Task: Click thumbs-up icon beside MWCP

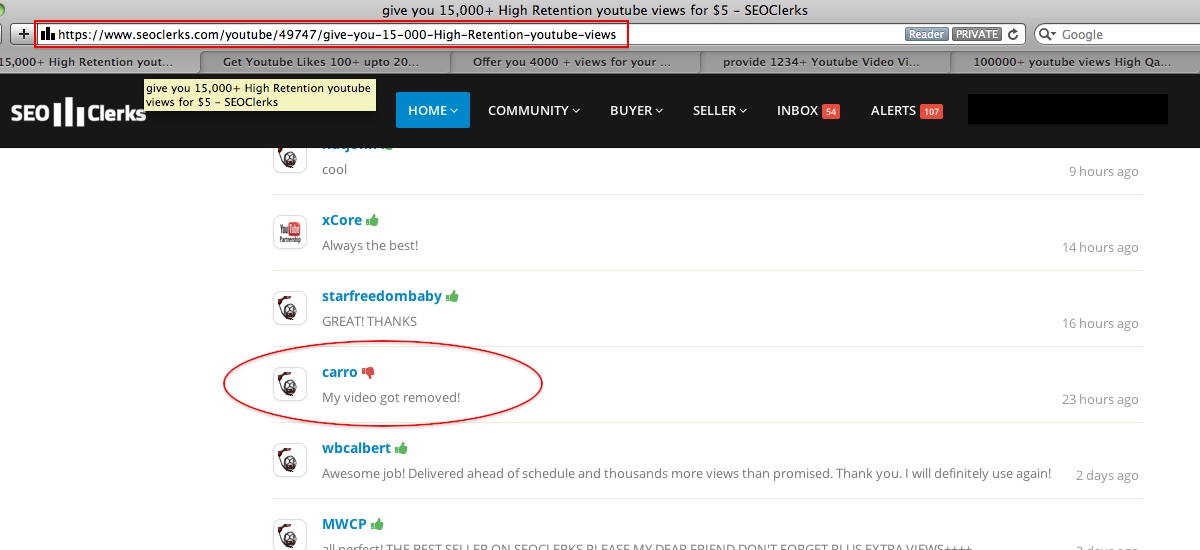Action: click(378, 524)
